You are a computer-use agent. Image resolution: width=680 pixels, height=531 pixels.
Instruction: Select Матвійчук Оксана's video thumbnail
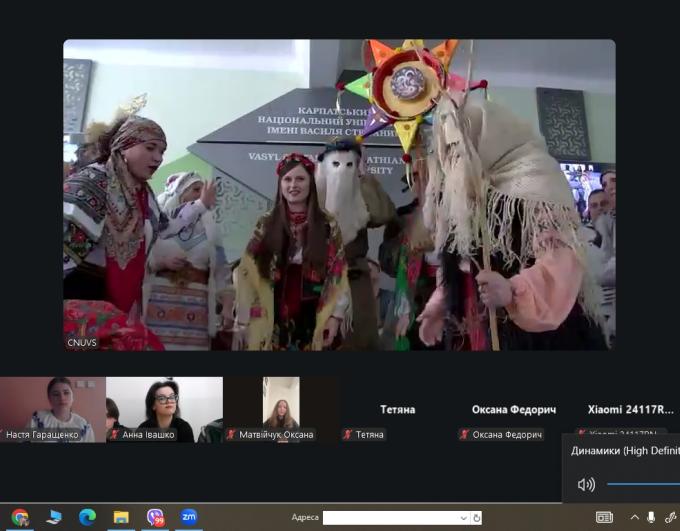(281, 410)
